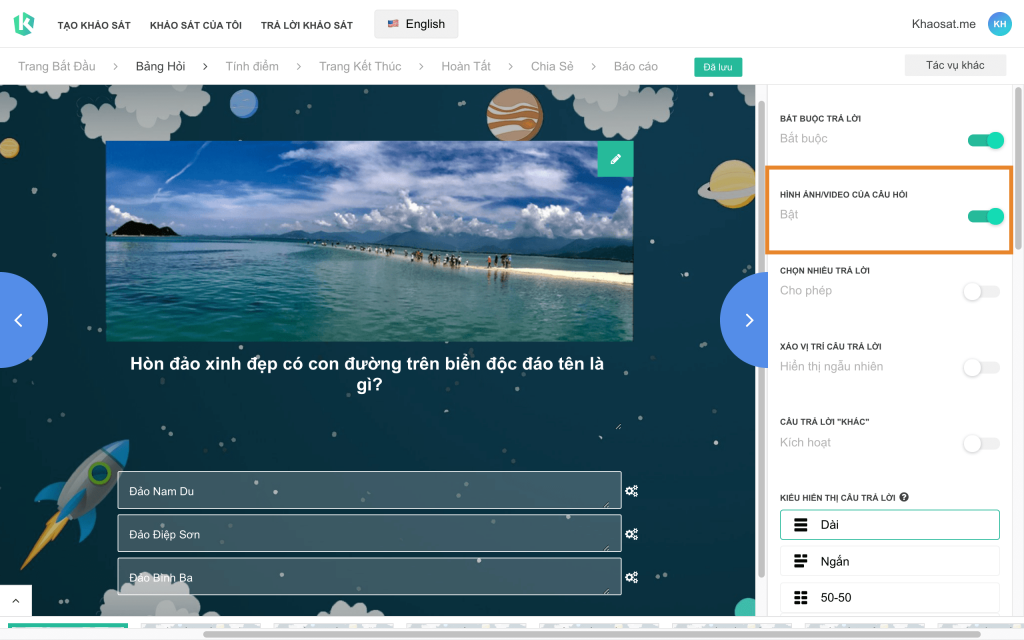This screenshot has height=640, width=1024.
Task: Click the Dài layout list icon
Action: 801,524
